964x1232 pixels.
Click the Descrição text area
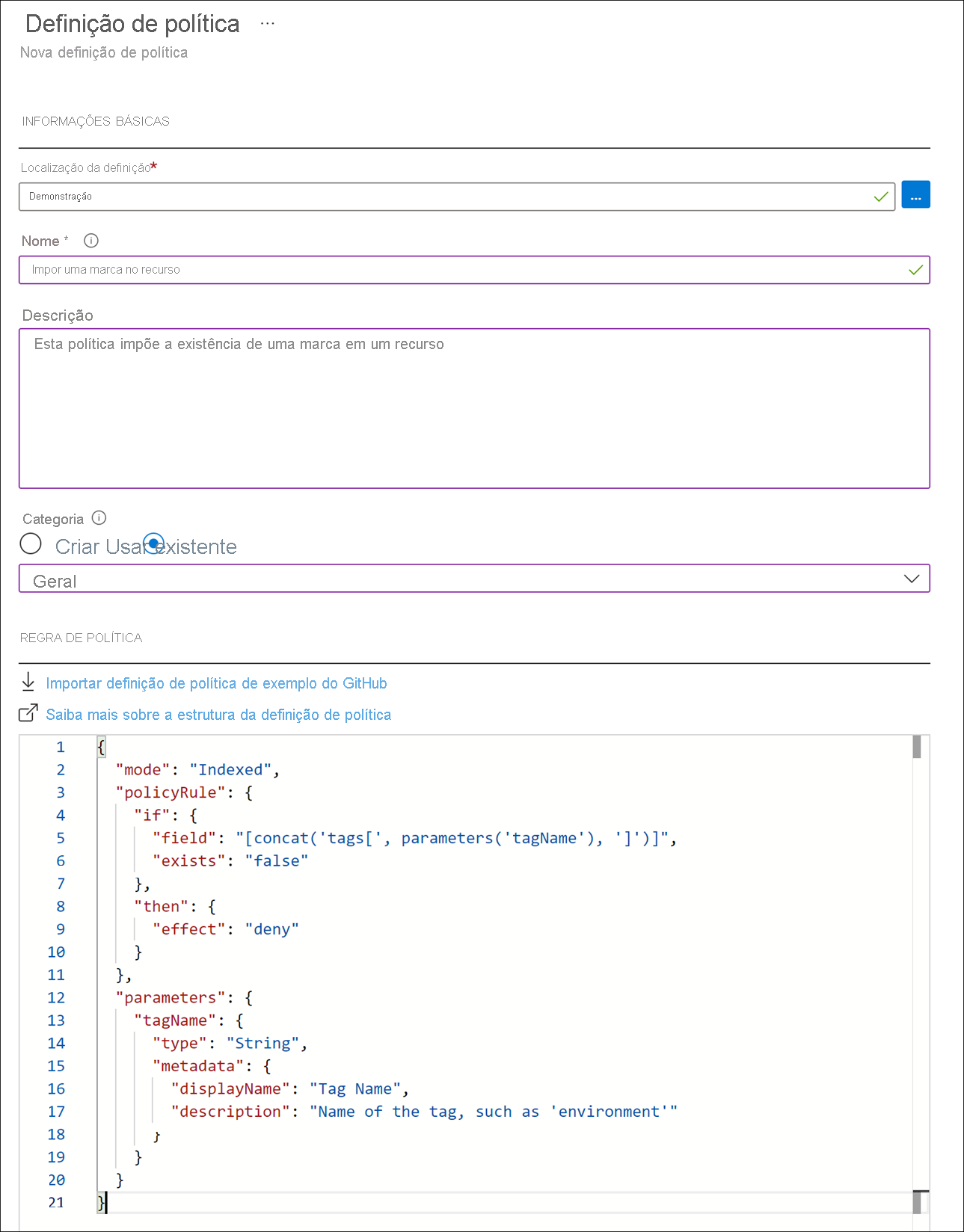(x=474, y=408)
